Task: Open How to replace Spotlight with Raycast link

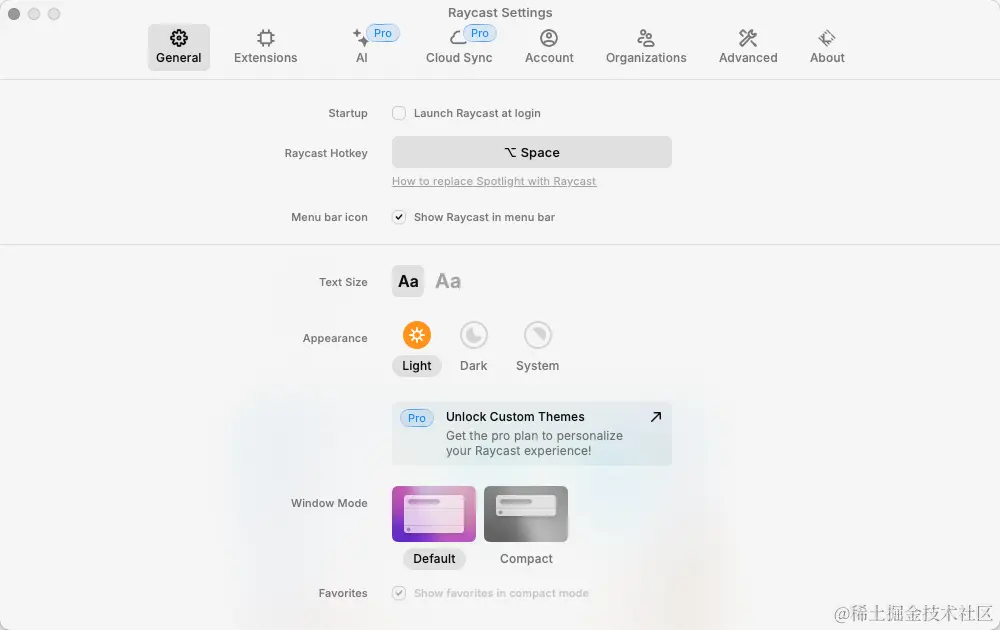Action: (x=494, y=181)
